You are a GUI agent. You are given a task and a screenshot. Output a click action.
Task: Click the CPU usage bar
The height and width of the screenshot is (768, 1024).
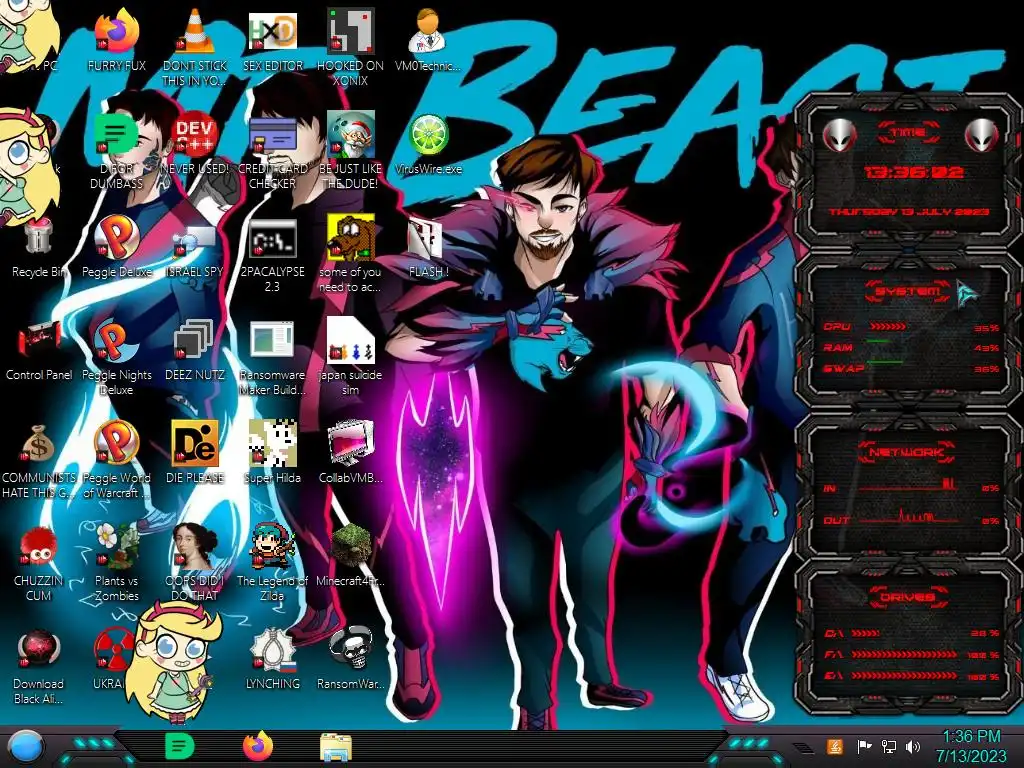click(x=887, y=326)
